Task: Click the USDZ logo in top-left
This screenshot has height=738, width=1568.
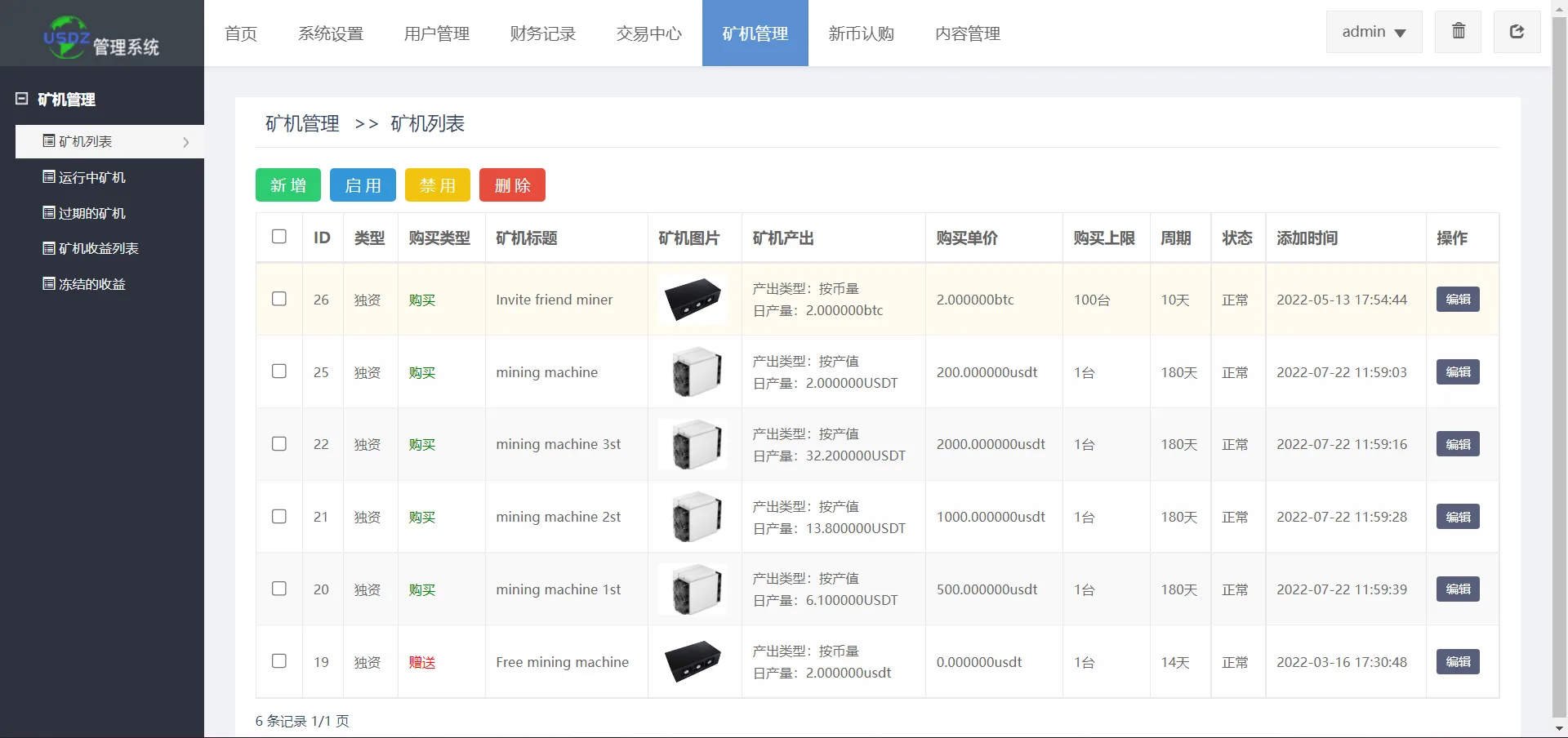Action: (x=67, y=37)
